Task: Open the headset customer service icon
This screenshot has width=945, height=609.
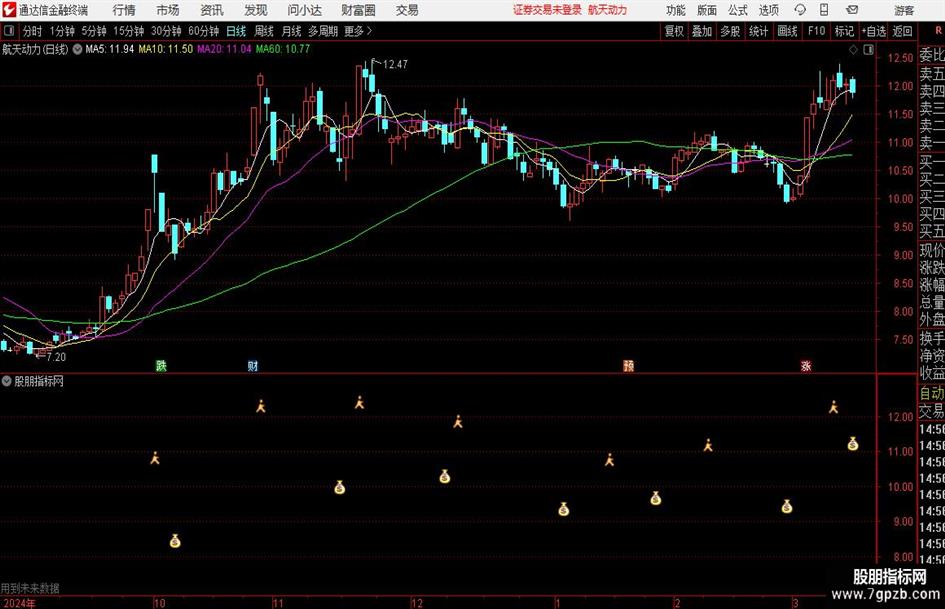Action: click(x=800, y=10)
